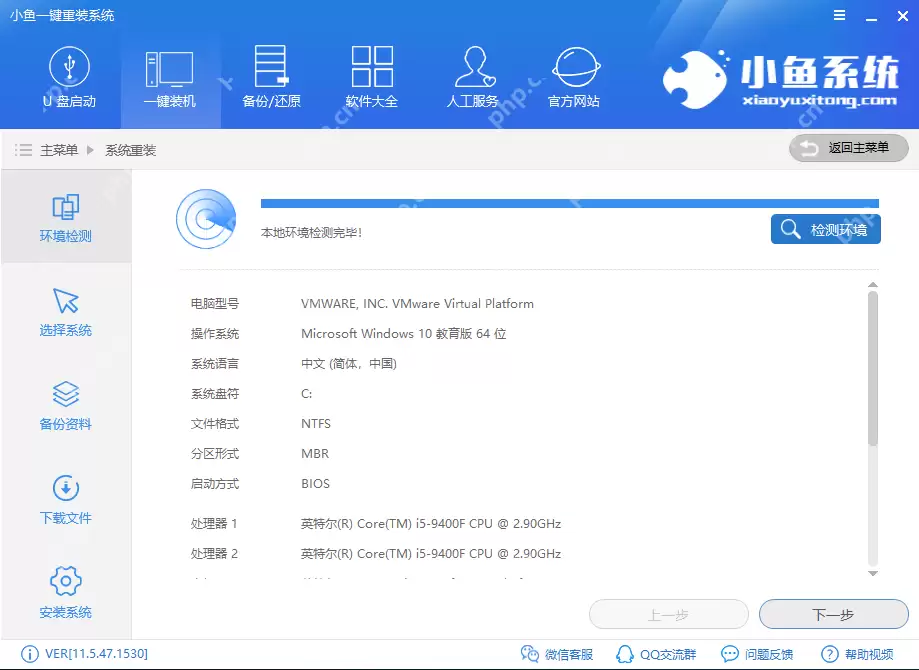
Task: Open the 一键装机 (one-click install) feature
Action: [x=170, y=78]
